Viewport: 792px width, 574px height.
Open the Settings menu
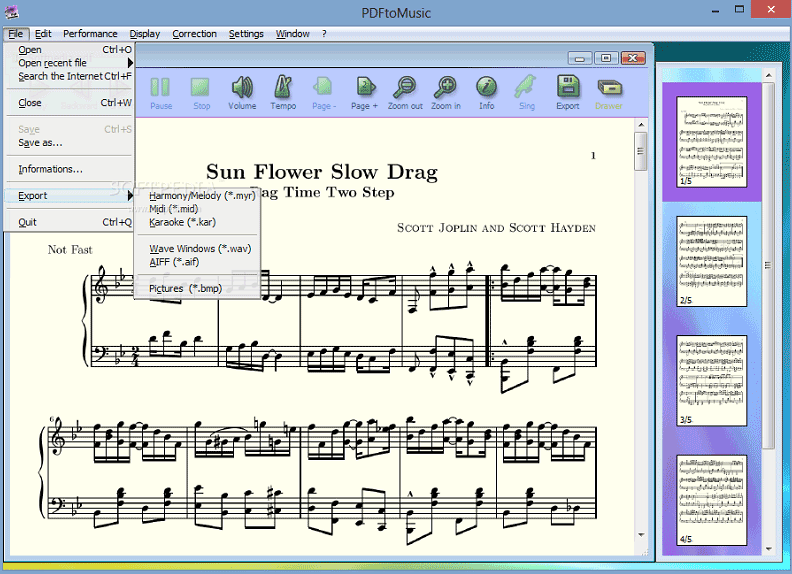[246, 34]
